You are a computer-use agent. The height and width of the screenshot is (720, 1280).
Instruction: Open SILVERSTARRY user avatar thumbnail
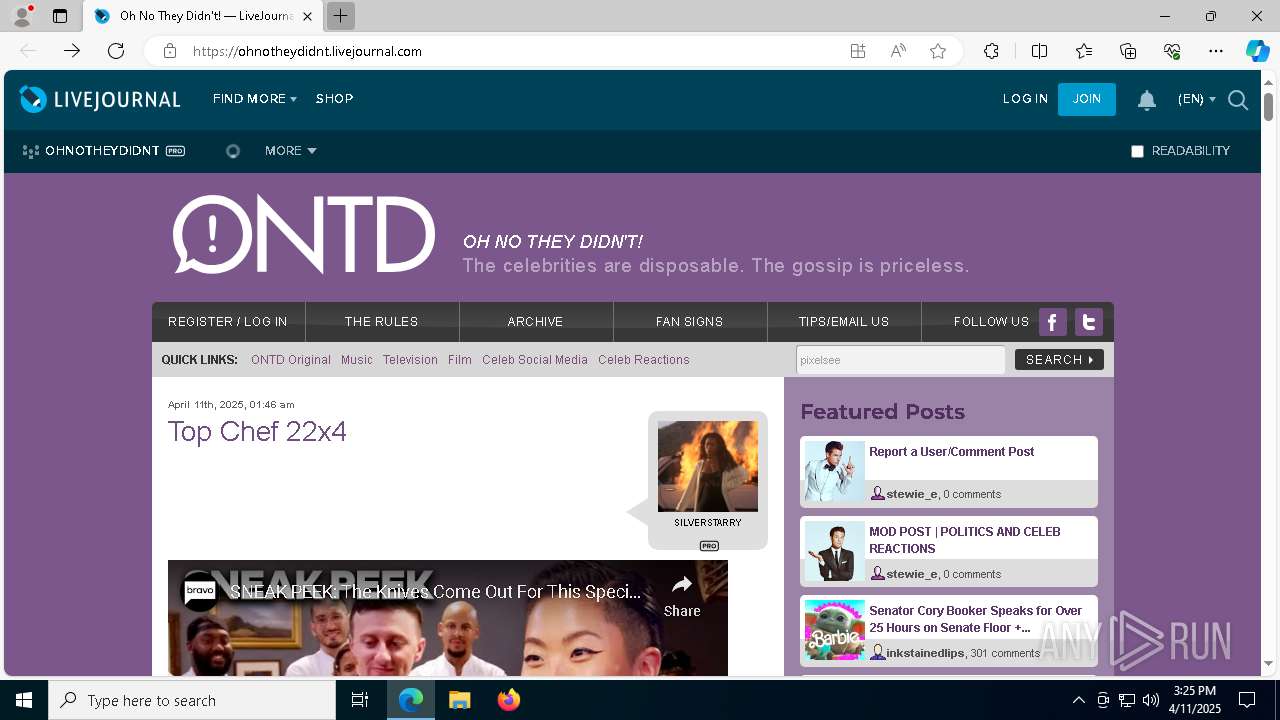click(x=708, y=466)
